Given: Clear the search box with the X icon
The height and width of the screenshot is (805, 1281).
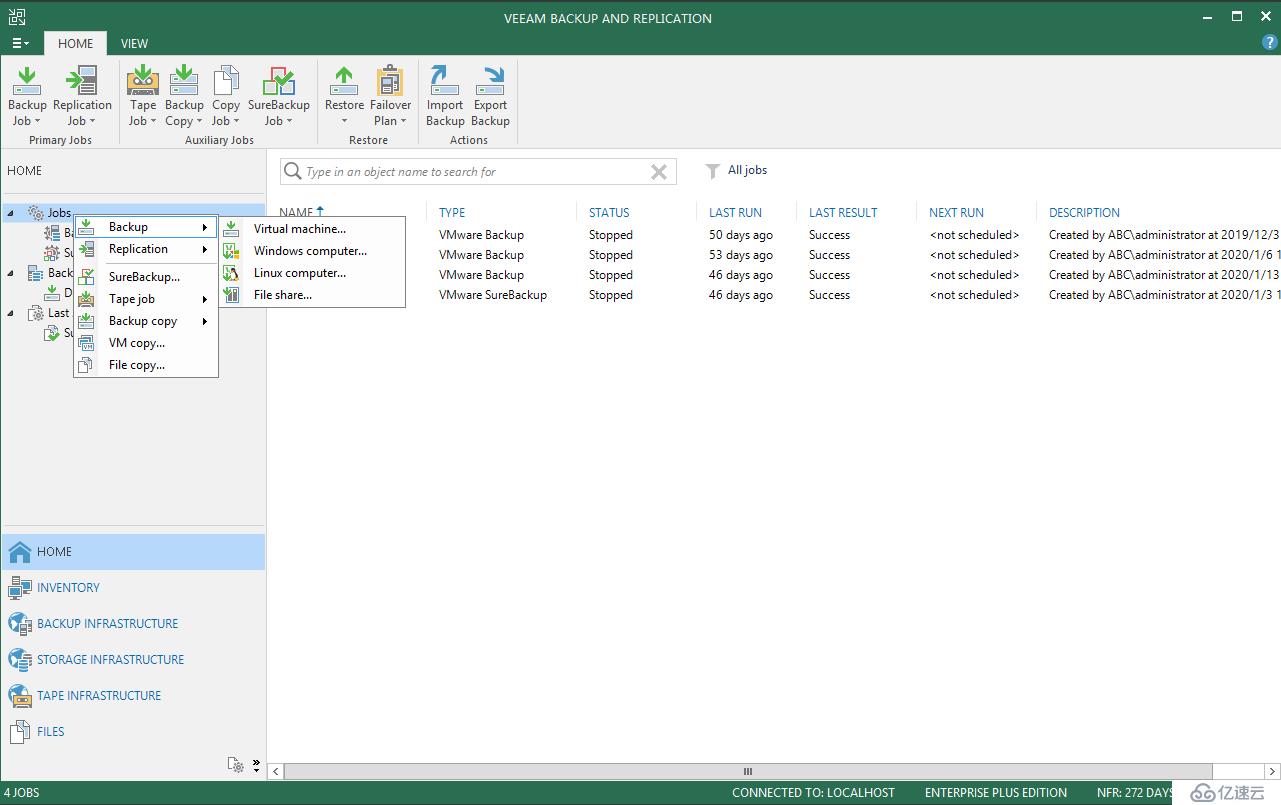Looking at the screenshot, I should (659, 172).
